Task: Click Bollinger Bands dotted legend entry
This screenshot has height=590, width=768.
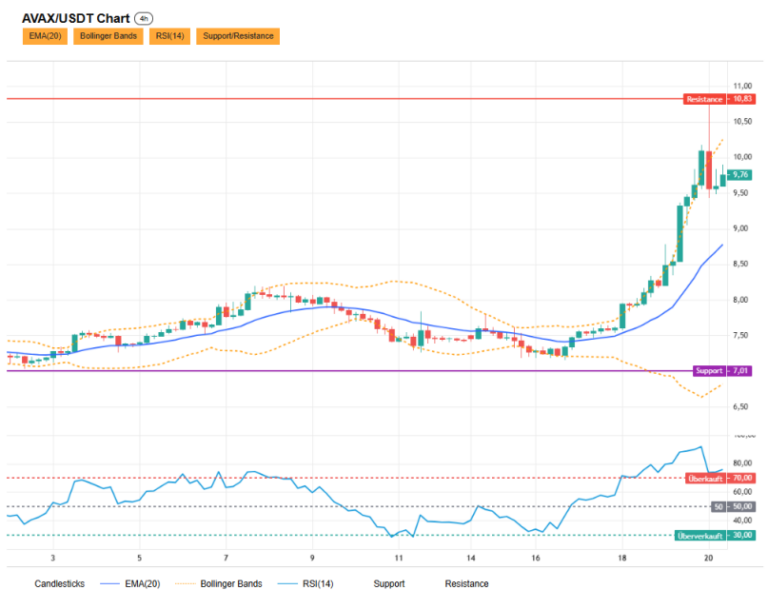Action: [x=219, y=584]
